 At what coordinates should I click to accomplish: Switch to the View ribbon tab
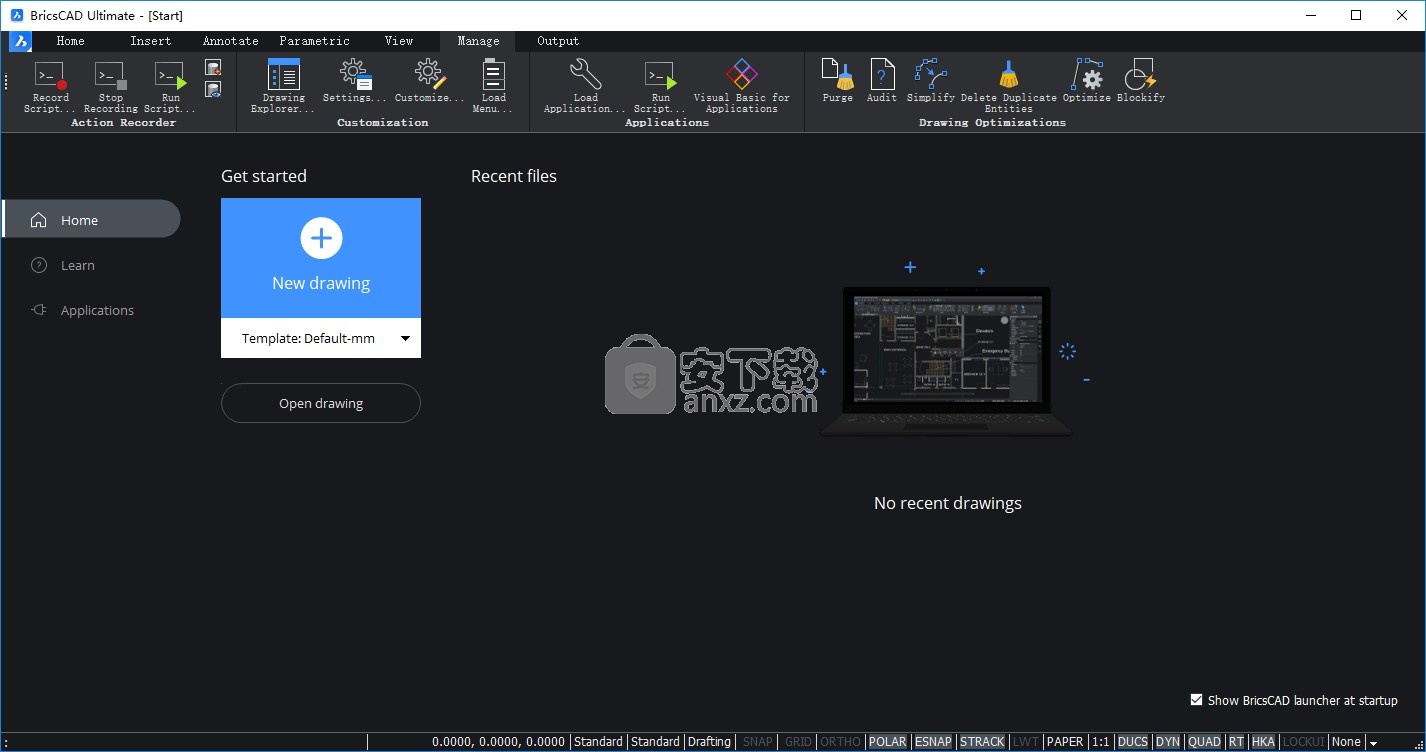coord(398,41)
